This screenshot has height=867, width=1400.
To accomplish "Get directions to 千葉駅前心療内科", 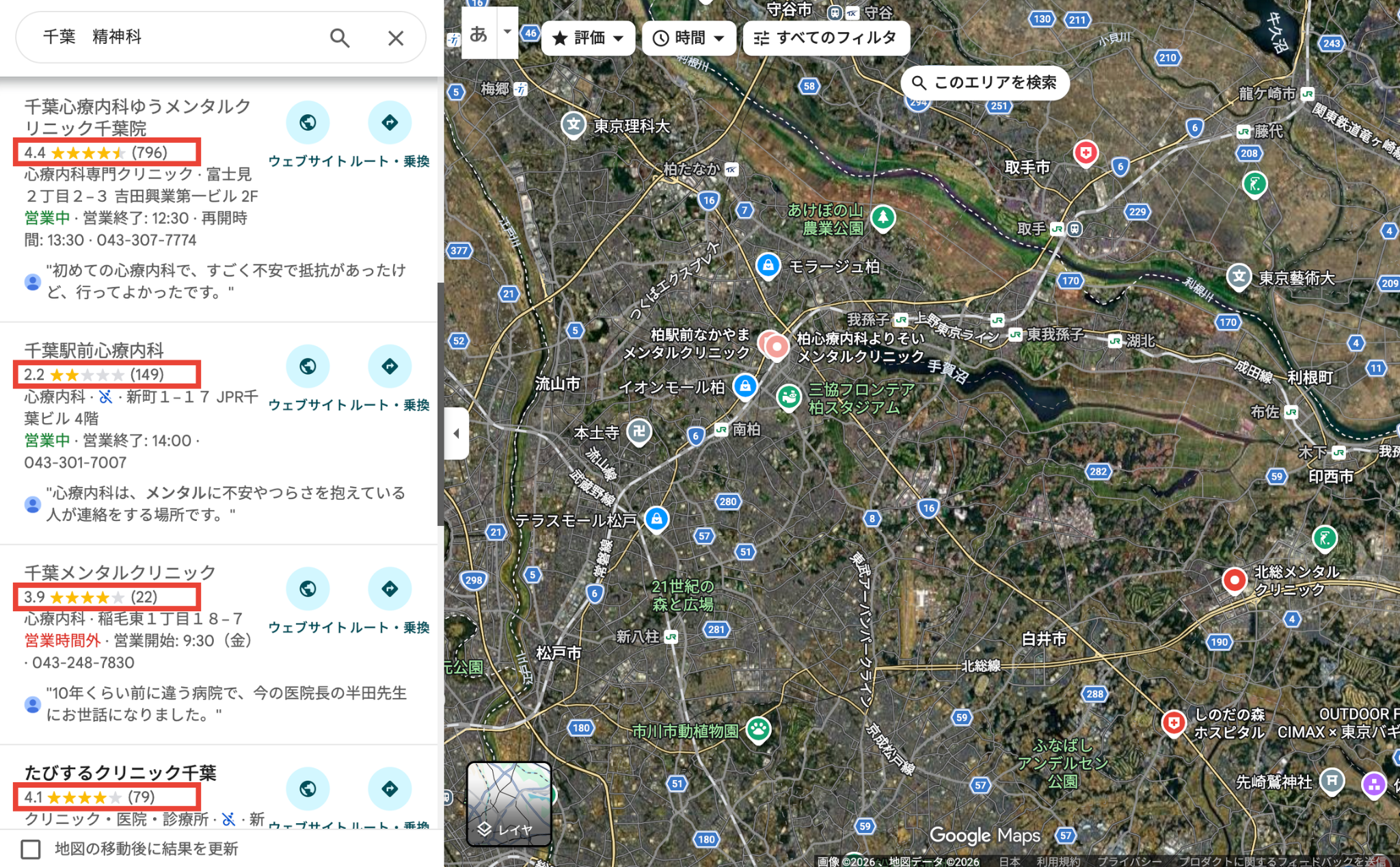I will pos(389,366).
